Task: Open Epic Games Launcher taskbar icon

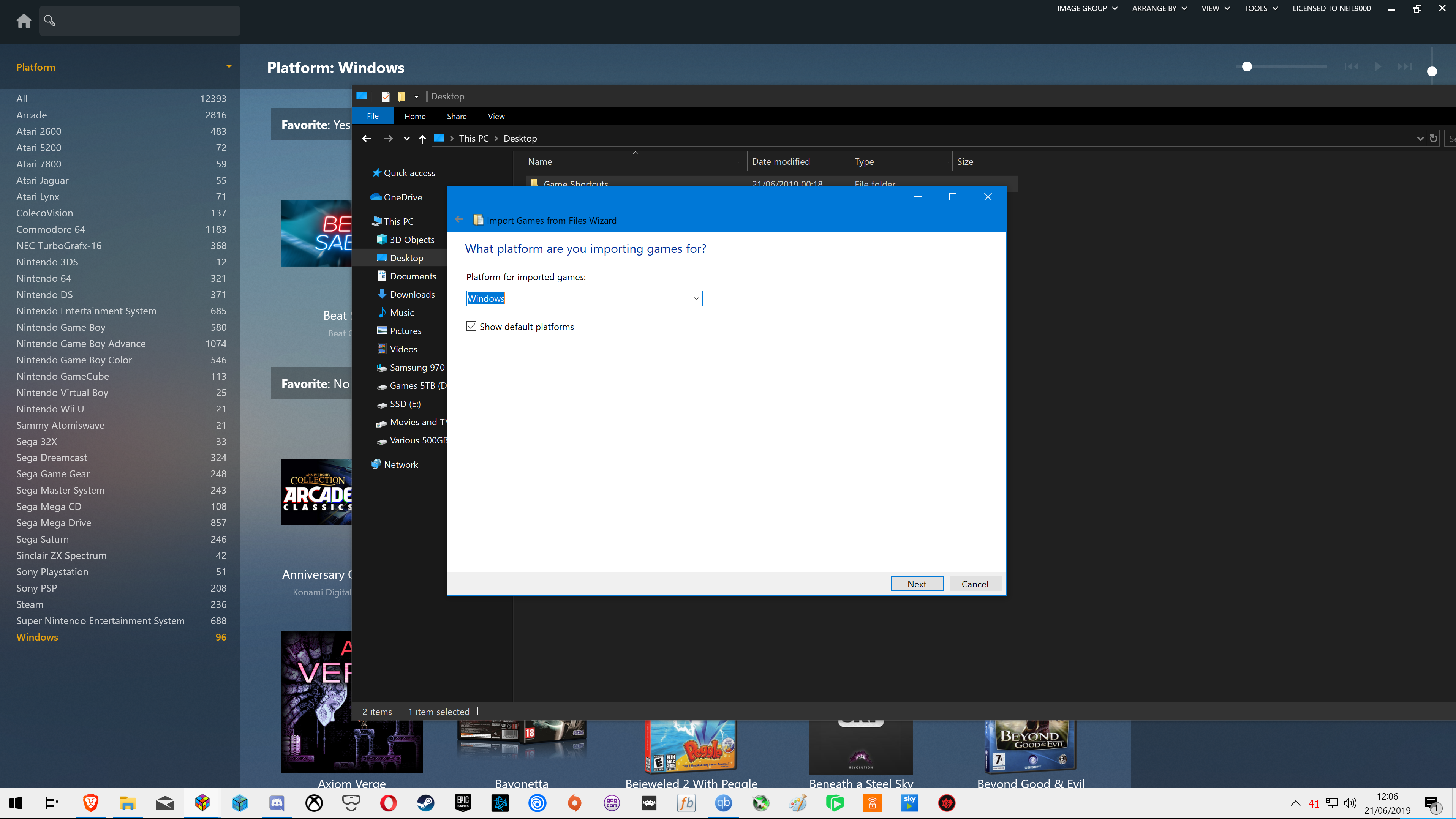Action: click(463, 803)
